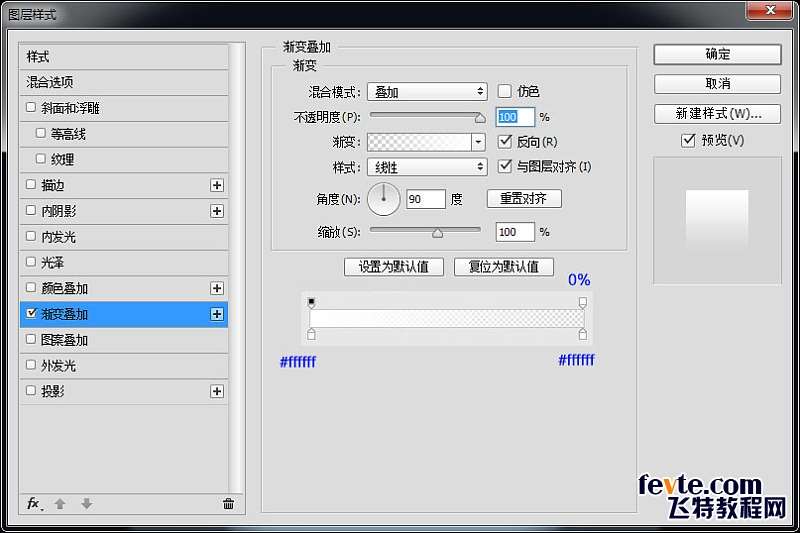Screen dimensions: 800x533
Task: Enable 纹理 checkbox
Action: click(41, 159)
